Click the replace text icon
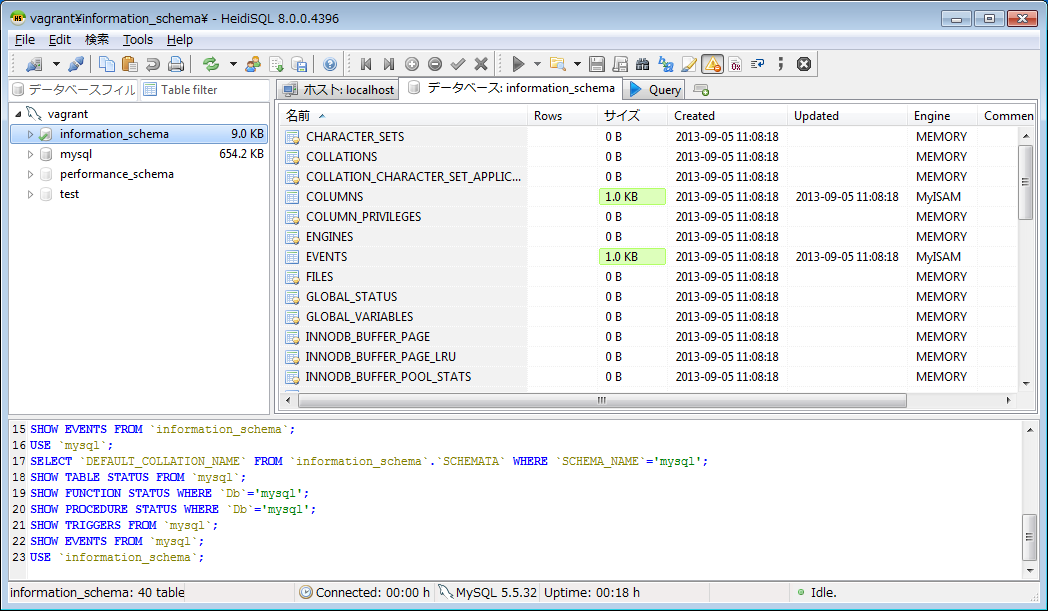This screenshot has width=1048, height=611. (666, 64)
